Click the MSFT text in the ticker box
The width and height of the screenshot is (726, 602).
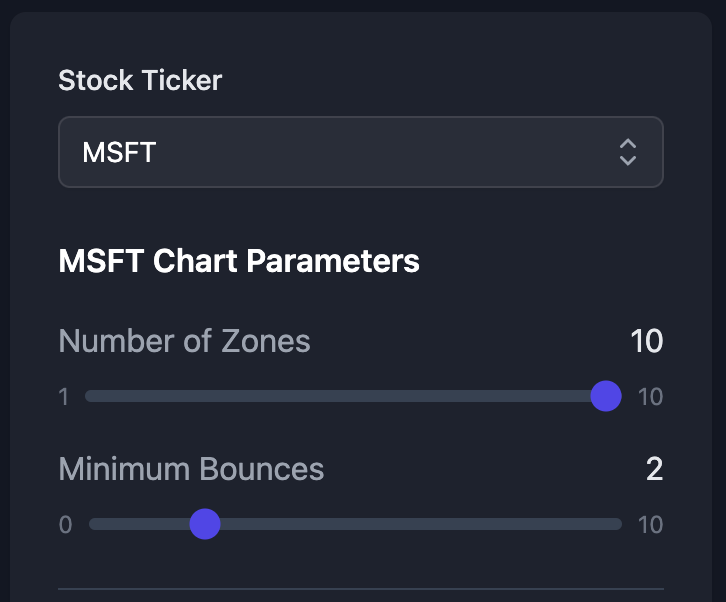click(119, 152)
